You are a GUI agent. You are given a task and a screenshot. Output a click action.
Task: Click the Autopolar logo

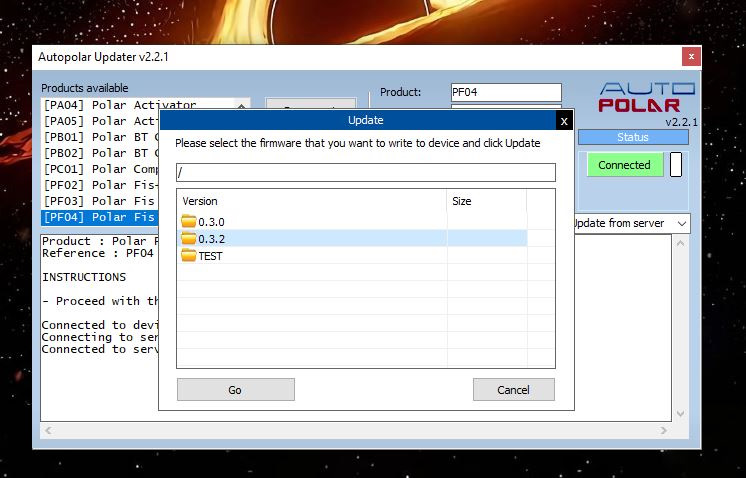point(646,97)
